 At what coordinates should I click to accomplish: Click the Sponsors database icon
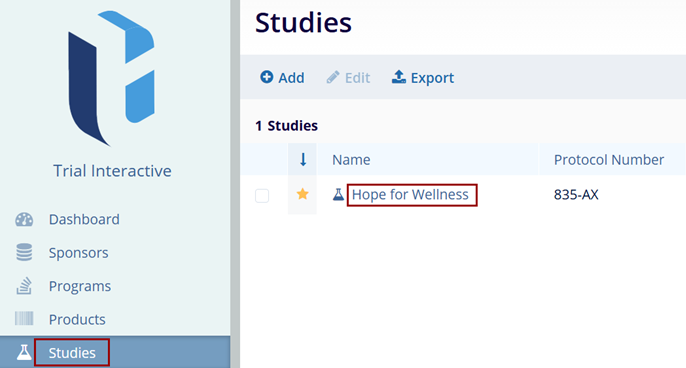(24, 252)
